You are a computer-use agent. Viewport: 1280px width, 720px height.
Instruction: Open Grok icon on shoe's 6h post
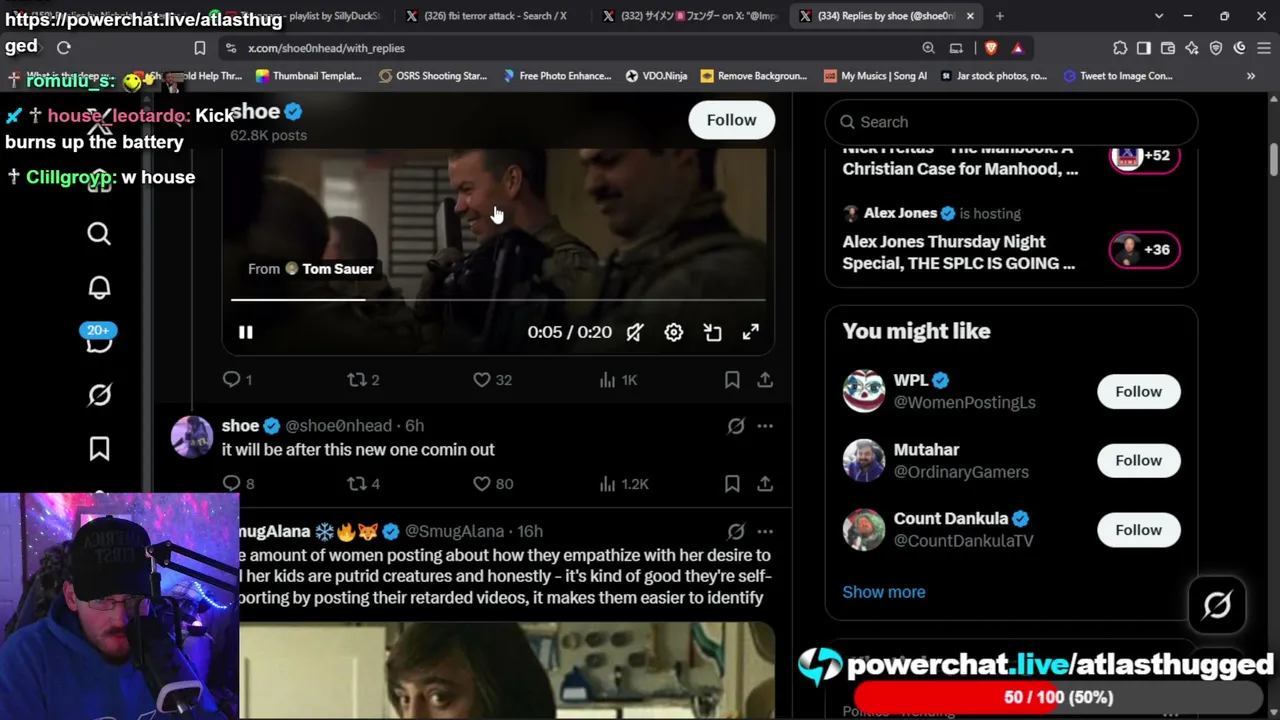[736, 426]
